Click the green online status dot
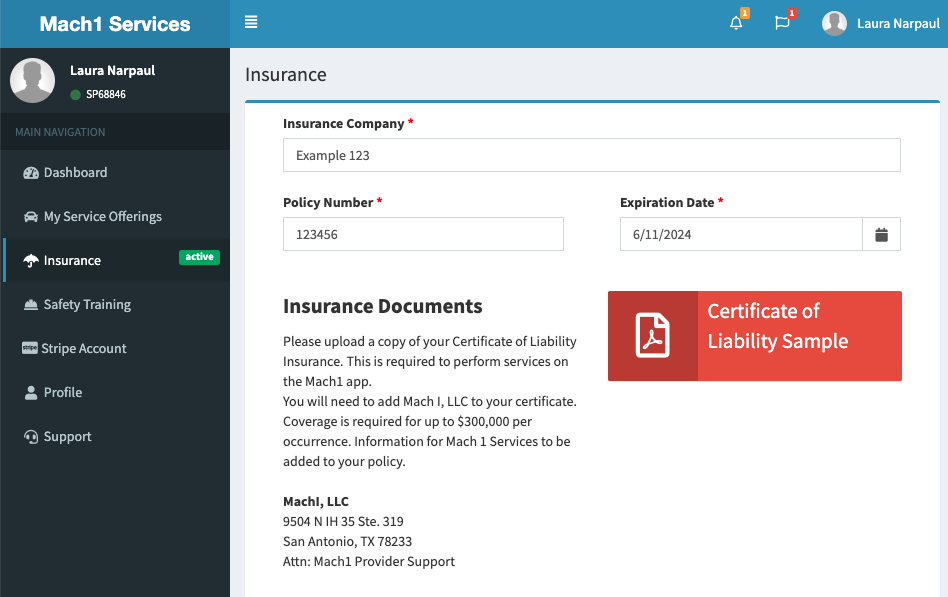948x597 pixels. click(76, 94)
